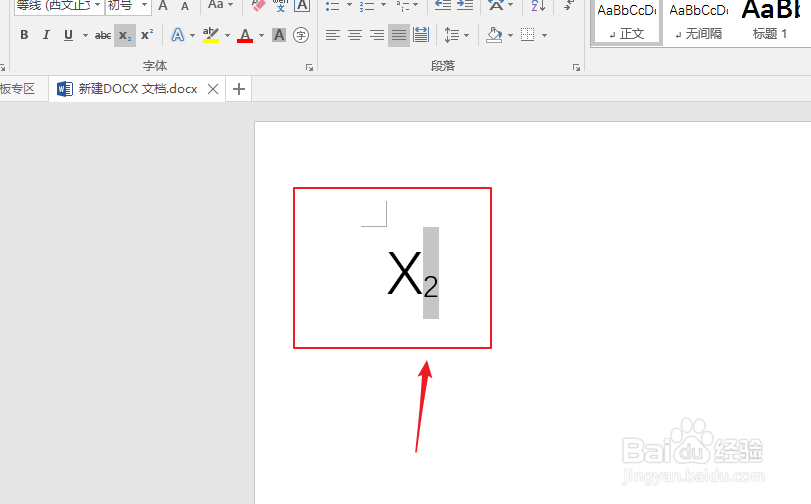Open the font size 初号 dropdown
This screenshot has height=504, width=811.
[x=128, y=6]
